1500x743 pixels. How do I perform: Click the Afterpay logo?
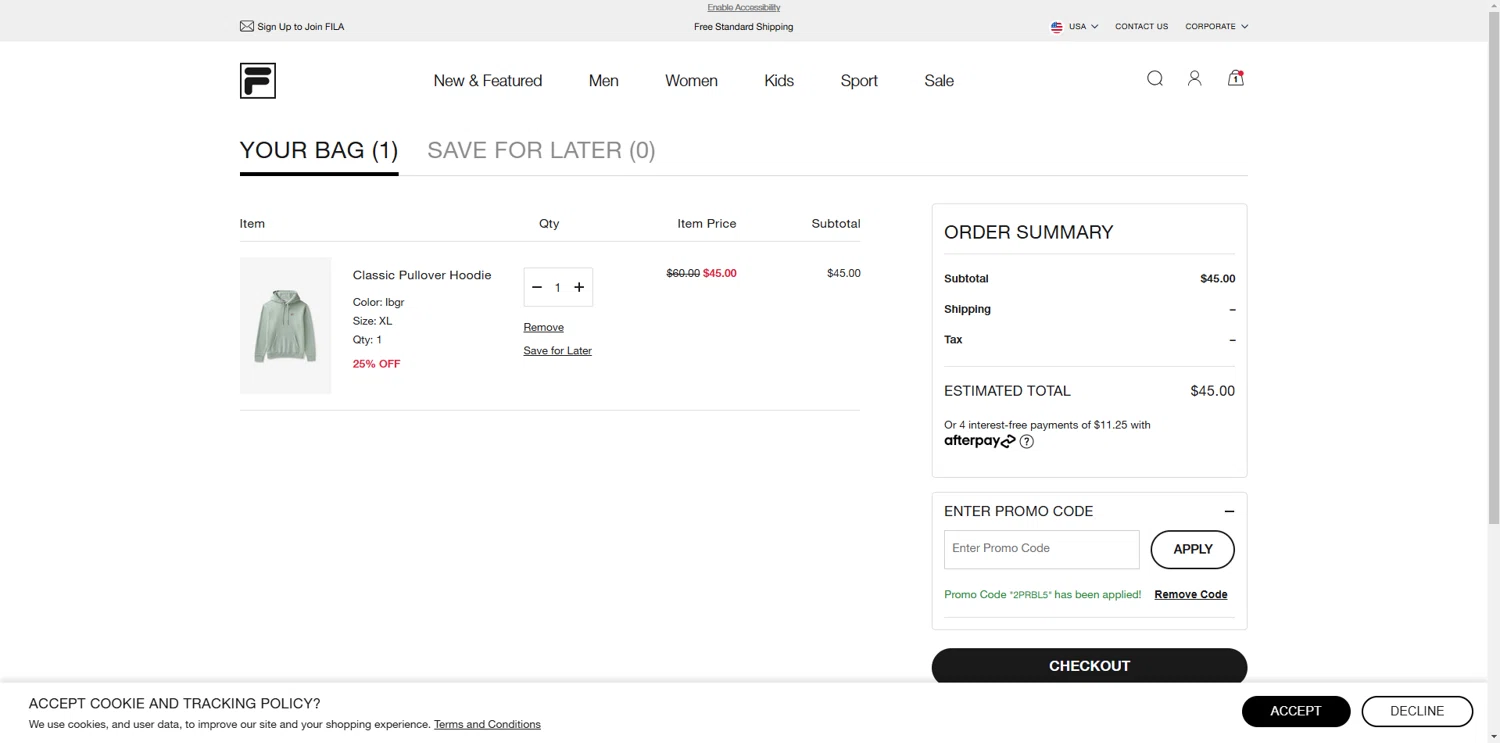pyautogui.click(x=980, y=441)
